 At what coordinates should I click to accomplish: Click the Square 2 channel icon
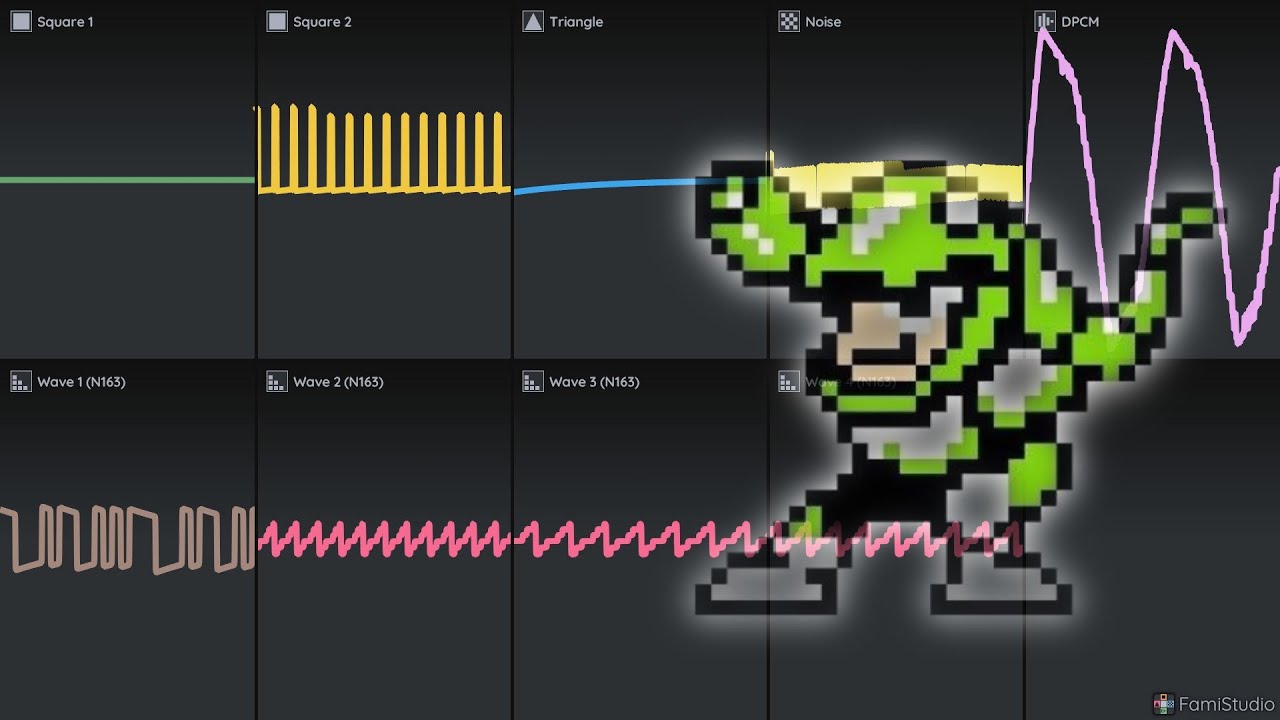[x=277, y=21]
